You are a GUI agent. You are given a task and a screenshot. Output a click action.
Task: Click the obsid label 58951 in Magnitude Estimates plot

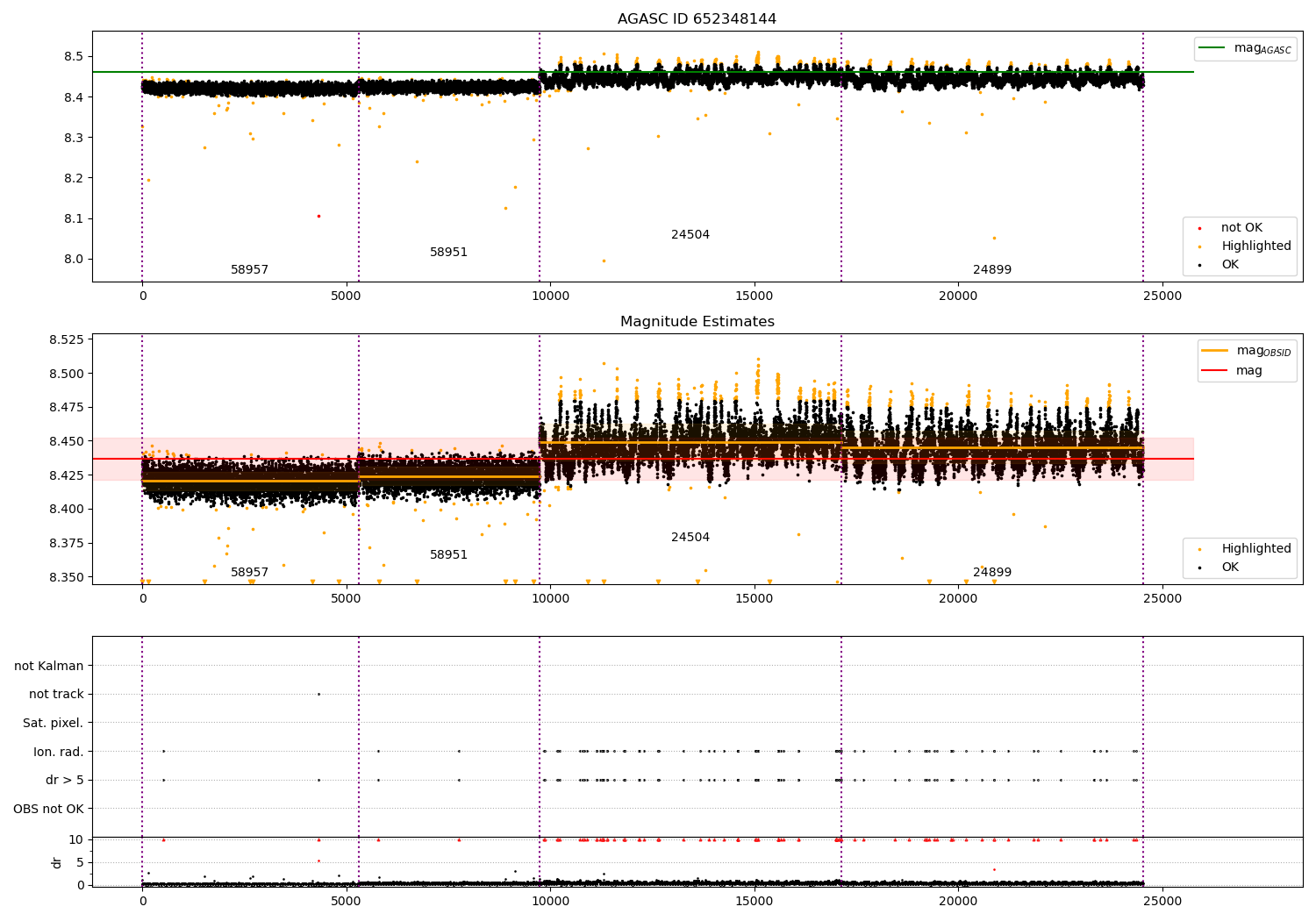click(x=448, y=555)
